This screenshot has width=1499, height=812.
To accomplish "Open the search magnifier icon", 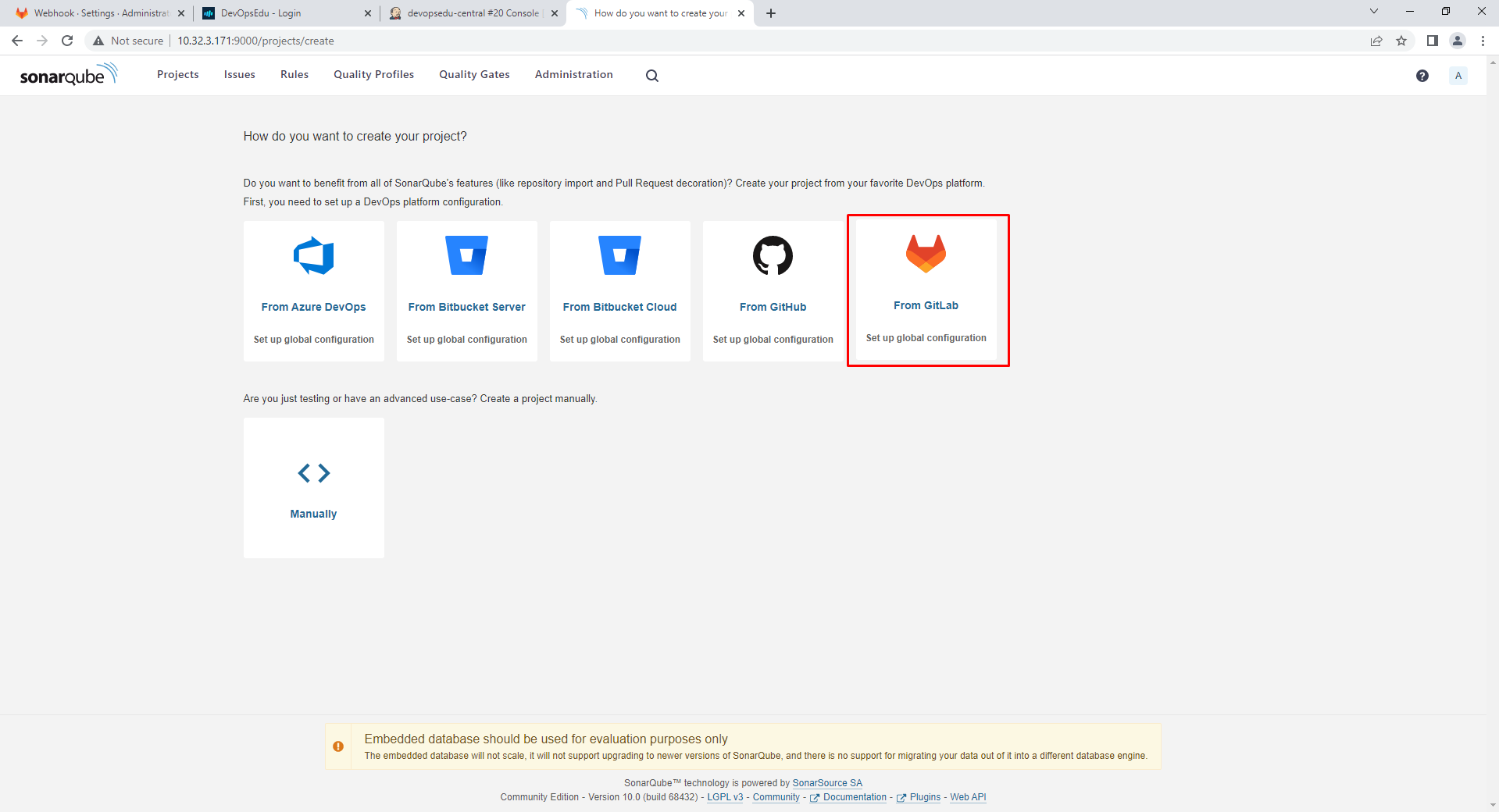I will [652, 76].
